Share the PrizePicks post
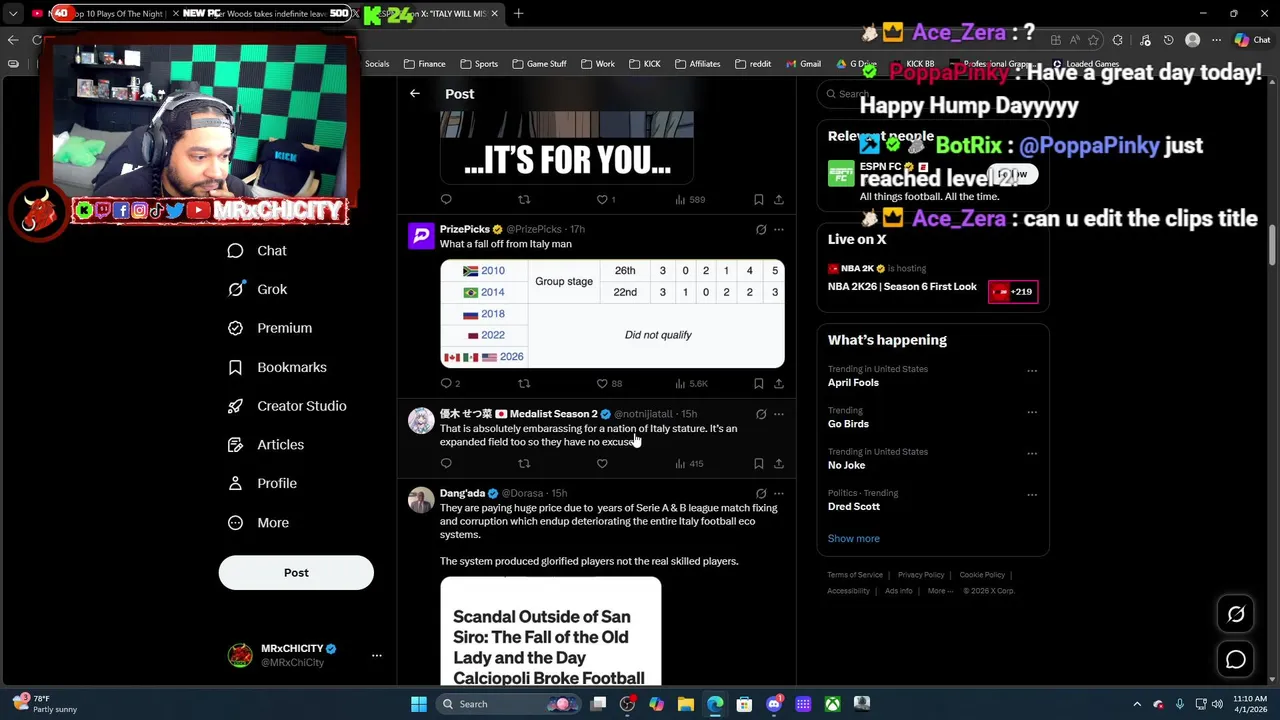1280x720 pixels. click(x=779, y=383)
